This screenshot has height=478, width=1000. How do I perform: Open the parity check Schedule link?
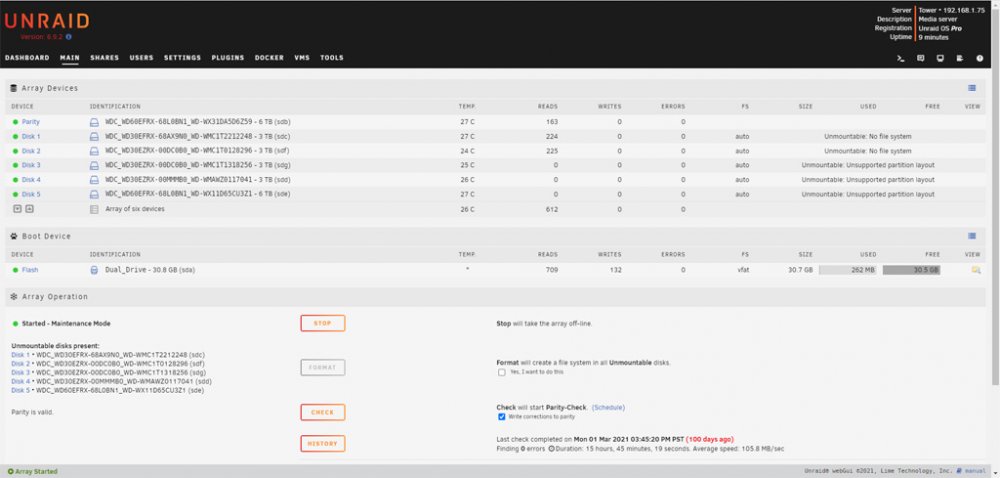(x=608, y=407)
